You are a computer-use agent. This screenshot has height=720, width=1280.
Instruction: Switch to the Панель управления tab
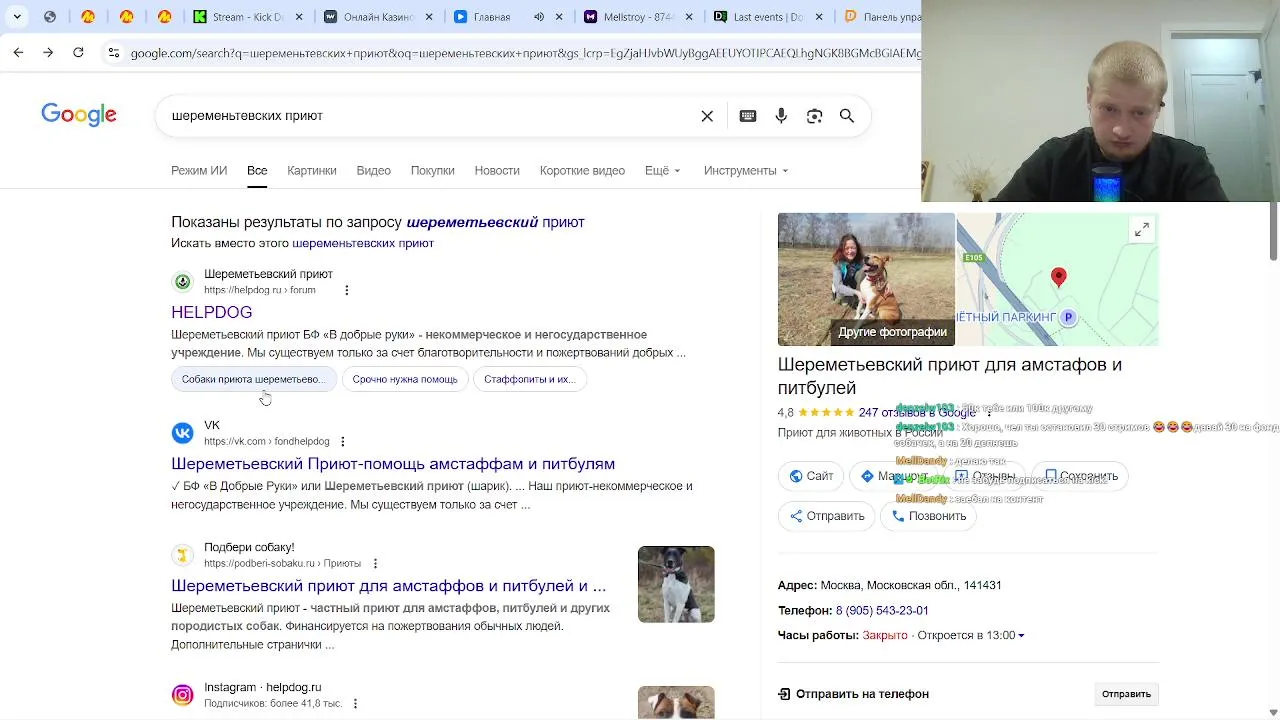point(880,17)
